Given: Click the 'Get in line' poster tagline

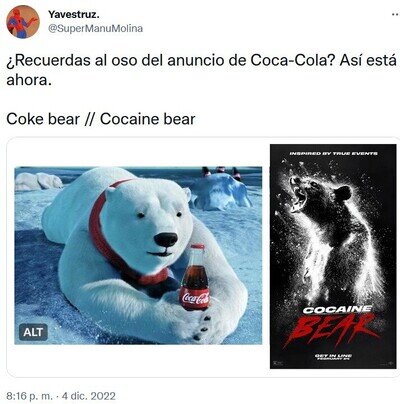Looking at the screenshot, I should click(x=333, y=357).
